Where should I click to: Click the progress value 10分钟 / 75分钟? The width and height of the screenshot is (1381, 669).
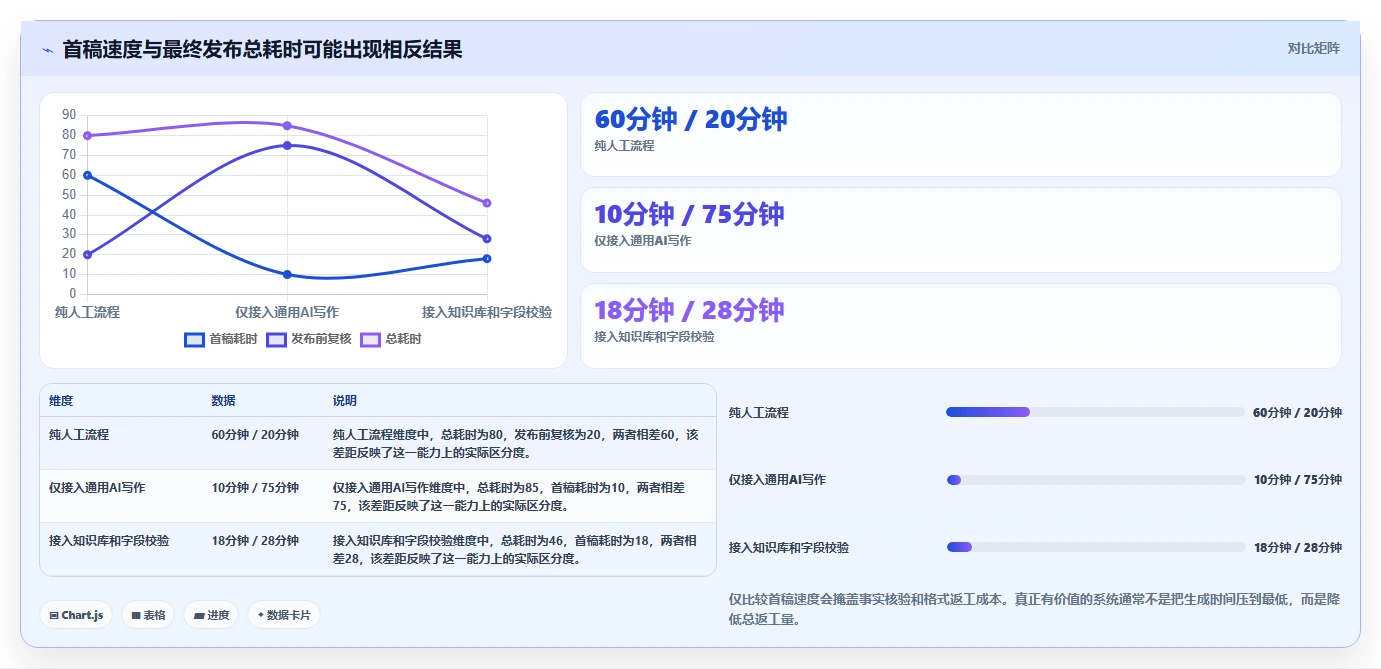(x=1297, y=480)
